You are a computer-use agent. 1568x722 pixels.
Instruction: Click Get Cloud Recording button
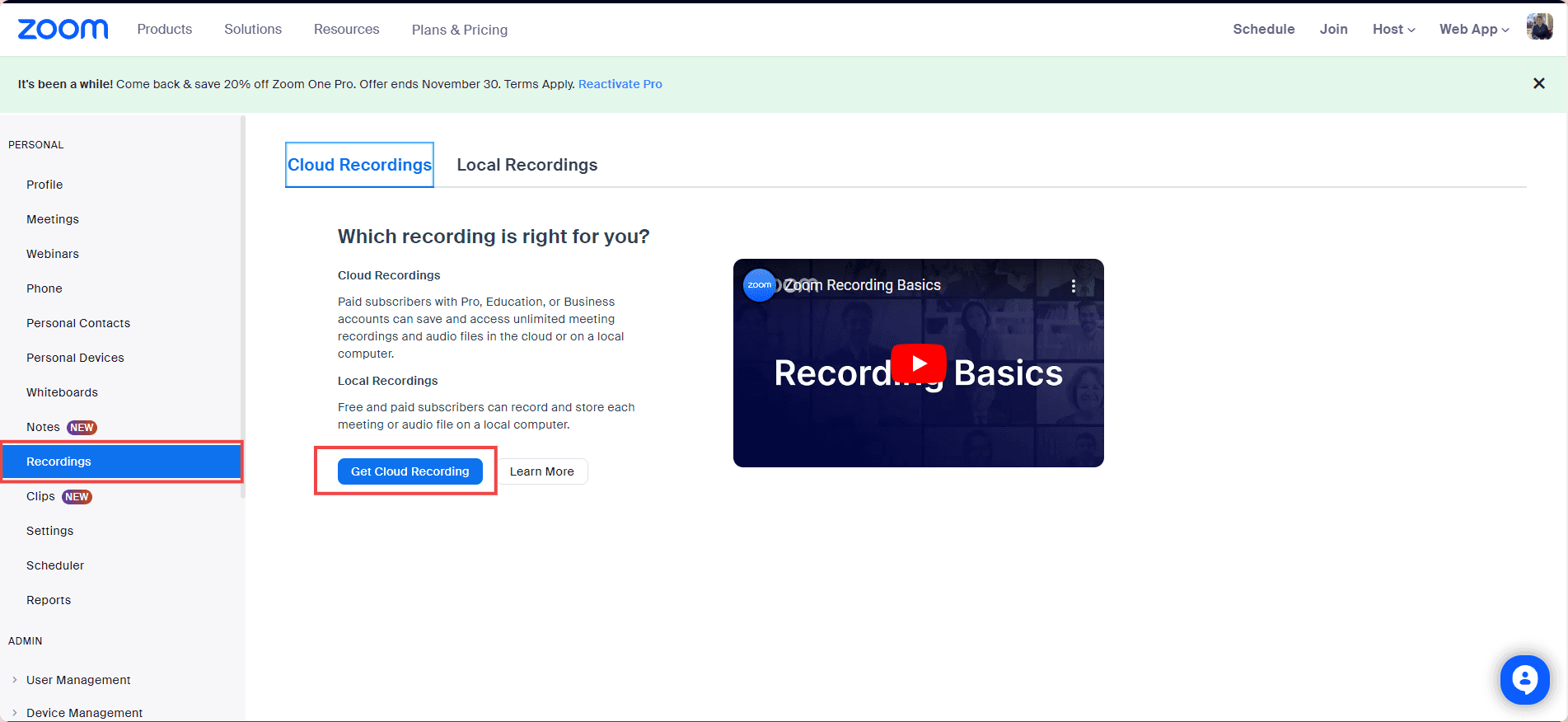[x=410, y=471]
